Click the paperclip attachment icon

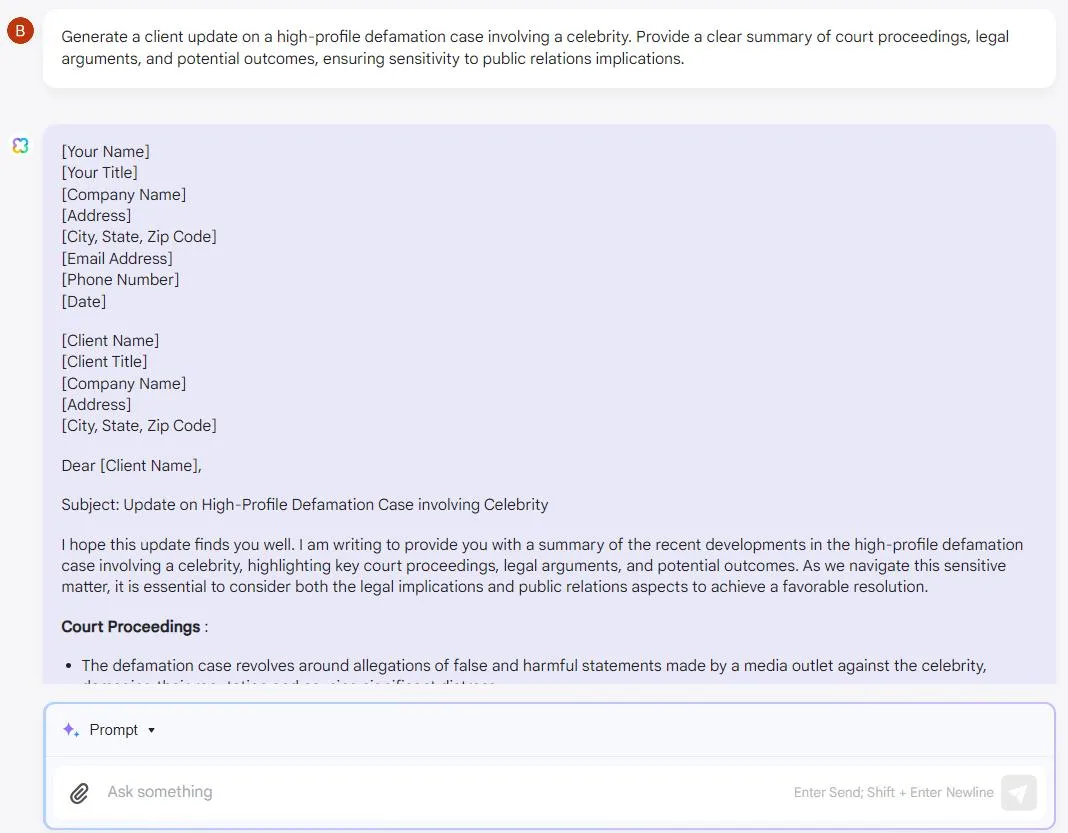(79, 793)
